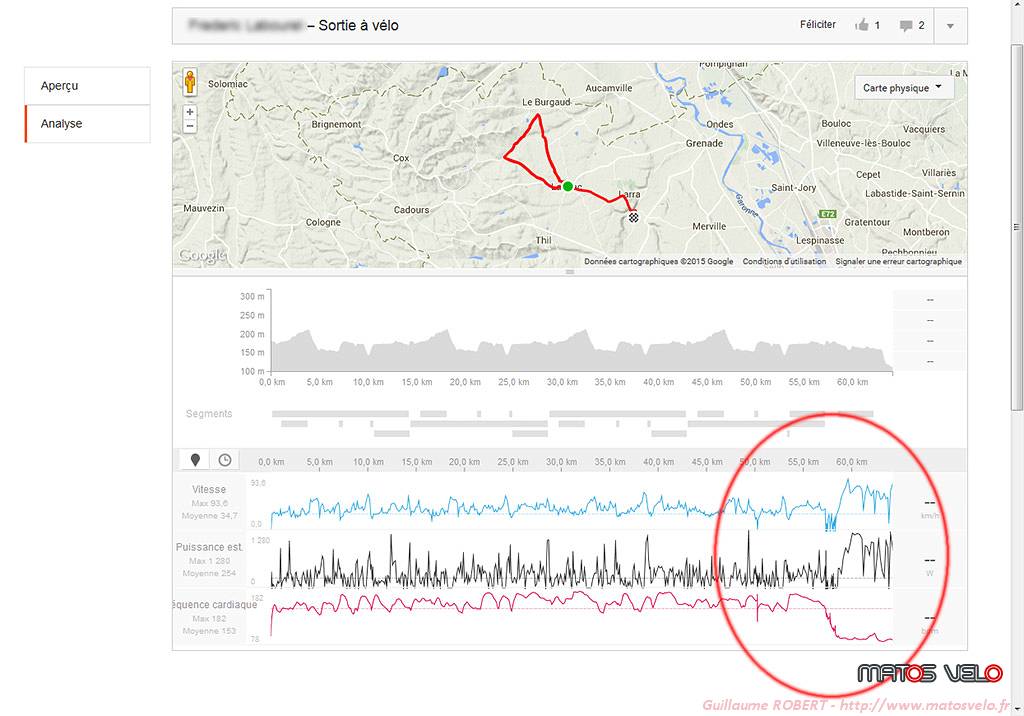Open the Carte physique map type dropdown
The height and width of the screenshot is (716, 1024).
(x=904, y=88)
